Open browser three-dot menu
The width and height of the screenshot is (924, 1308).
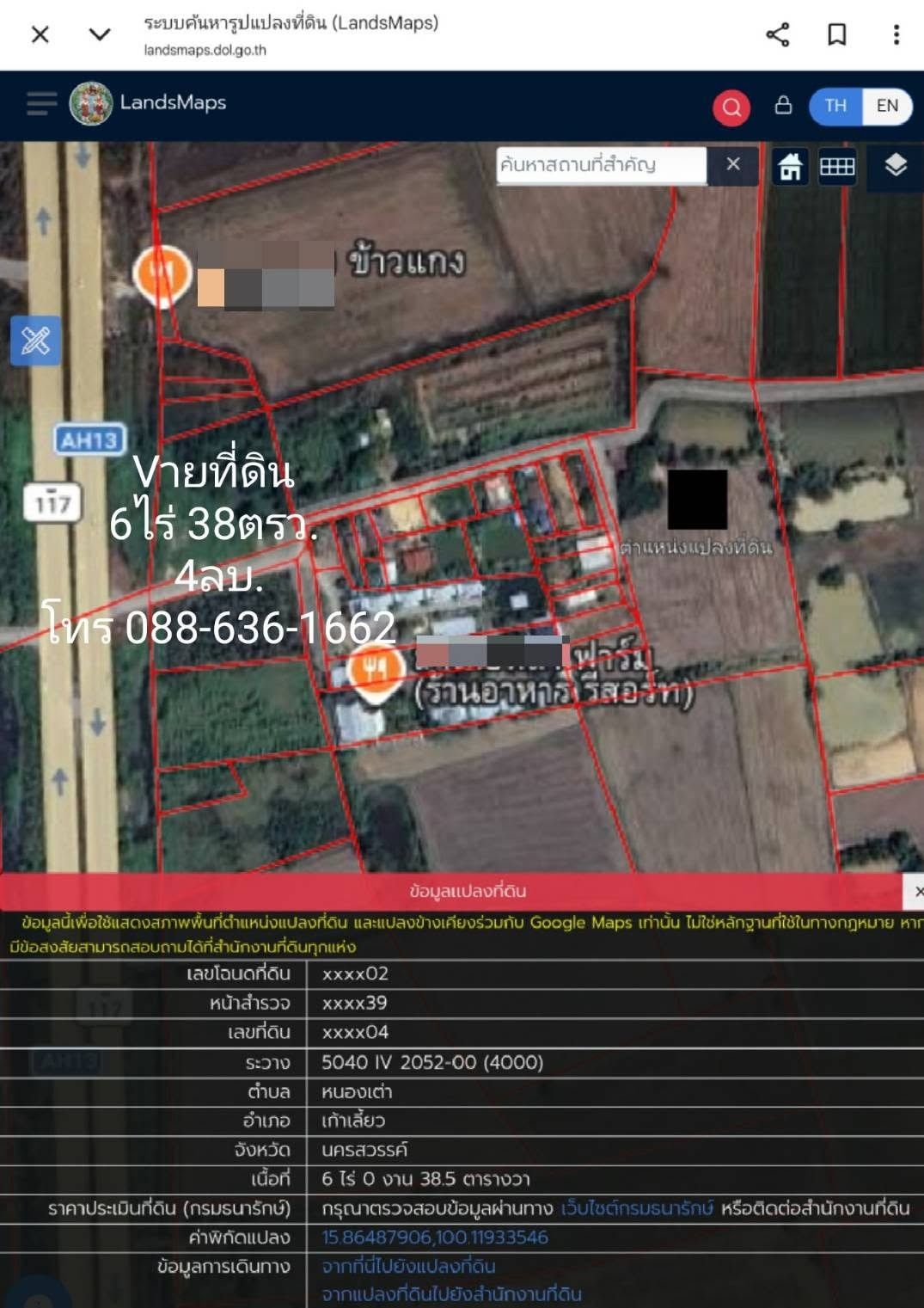896,34
